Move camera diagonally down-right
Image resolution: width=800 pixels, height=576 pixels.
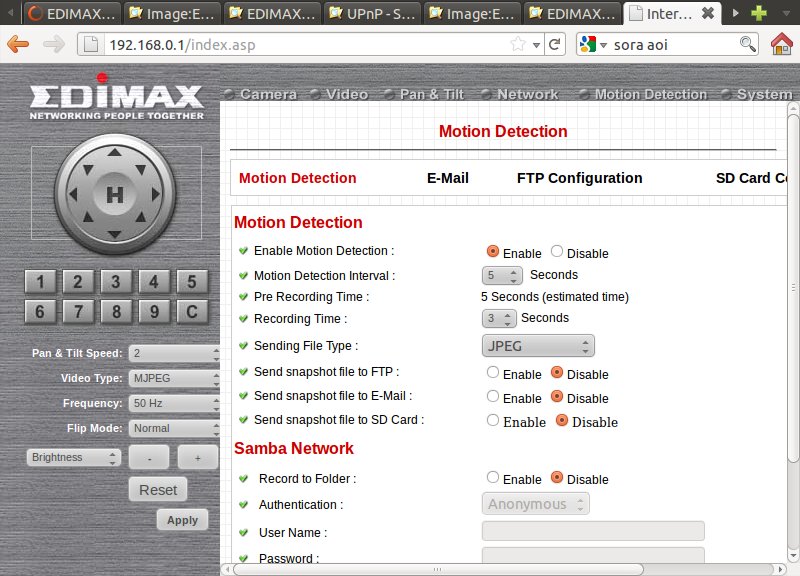141,217
